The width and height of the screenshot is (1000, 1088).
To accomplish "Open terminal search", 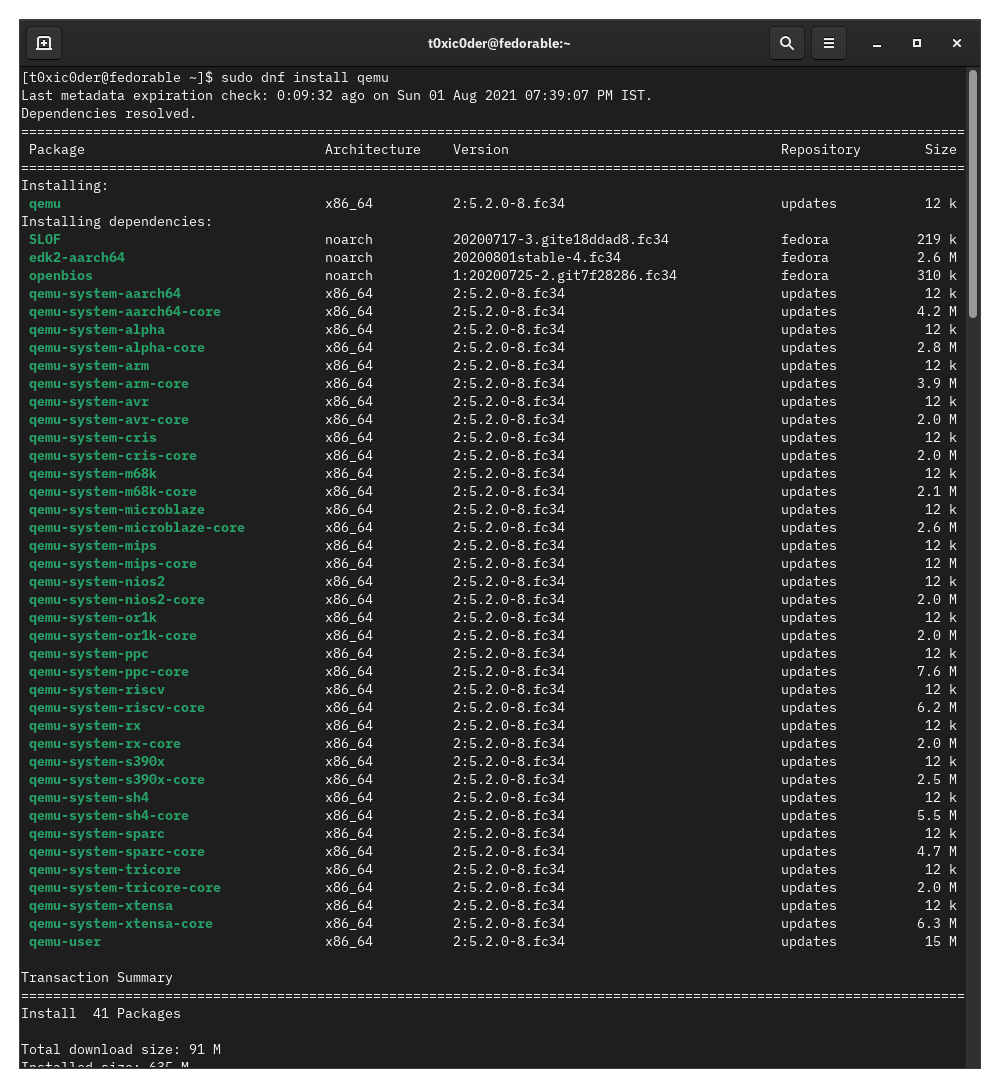I will [786, 43].
